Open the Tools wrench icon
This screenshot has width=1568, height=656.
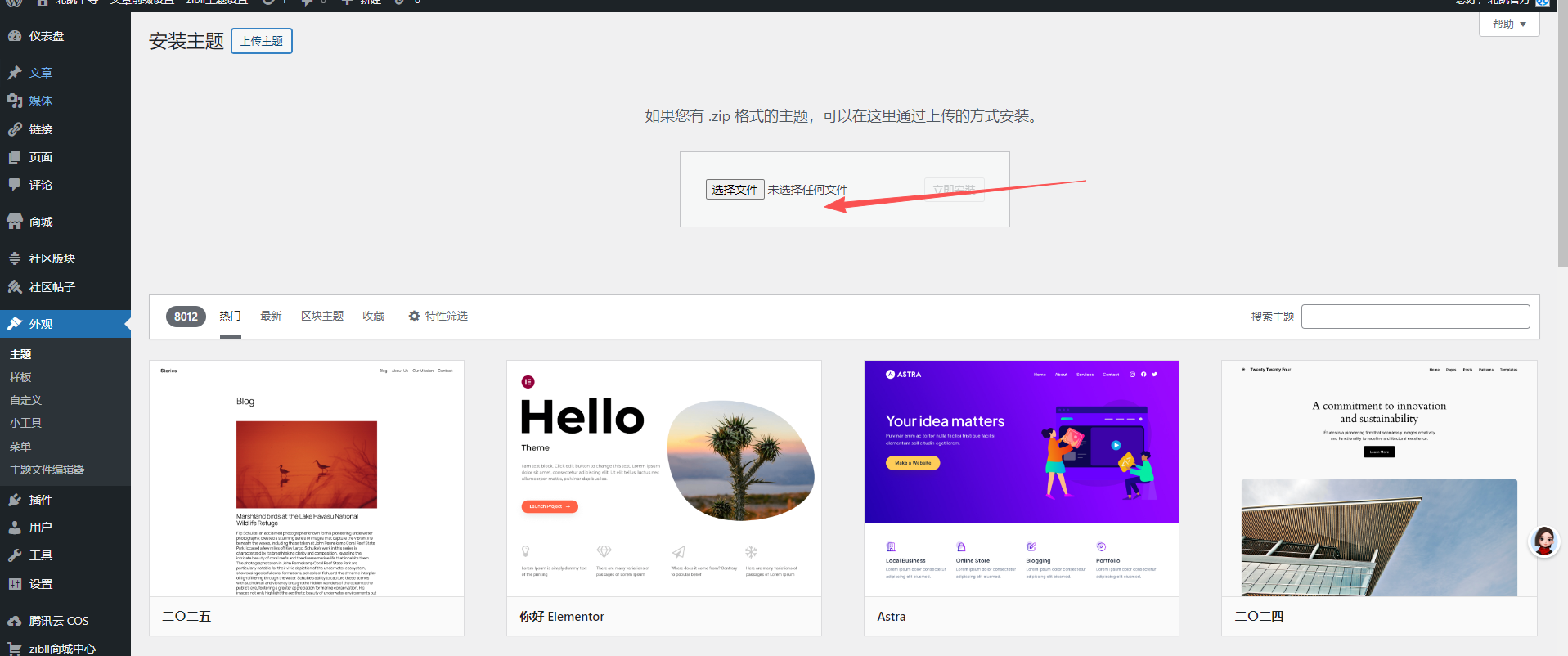pos(15,555)
